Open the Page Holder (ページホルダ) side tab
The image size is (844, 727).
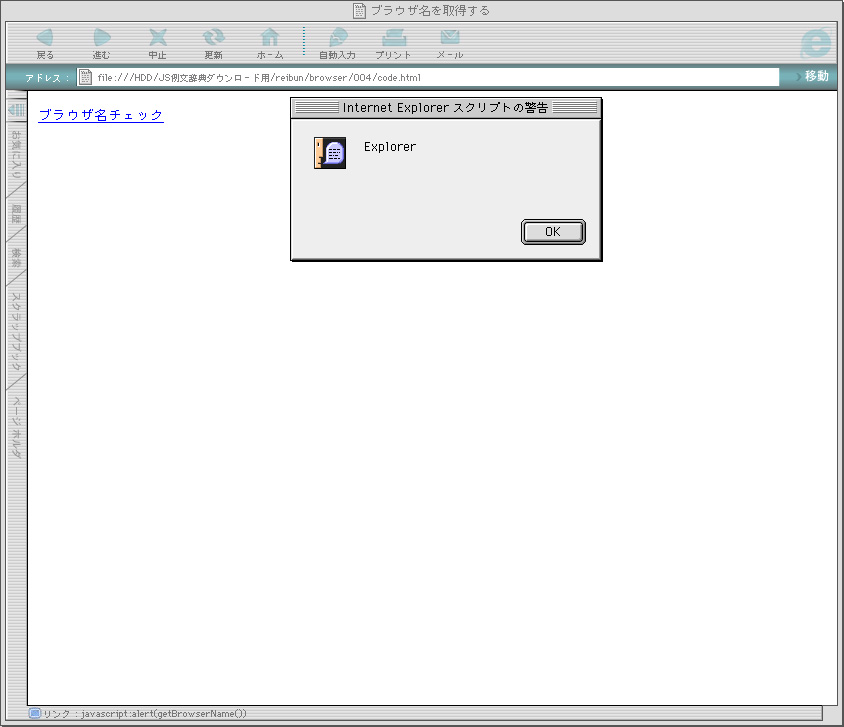[x=17, y=427]
